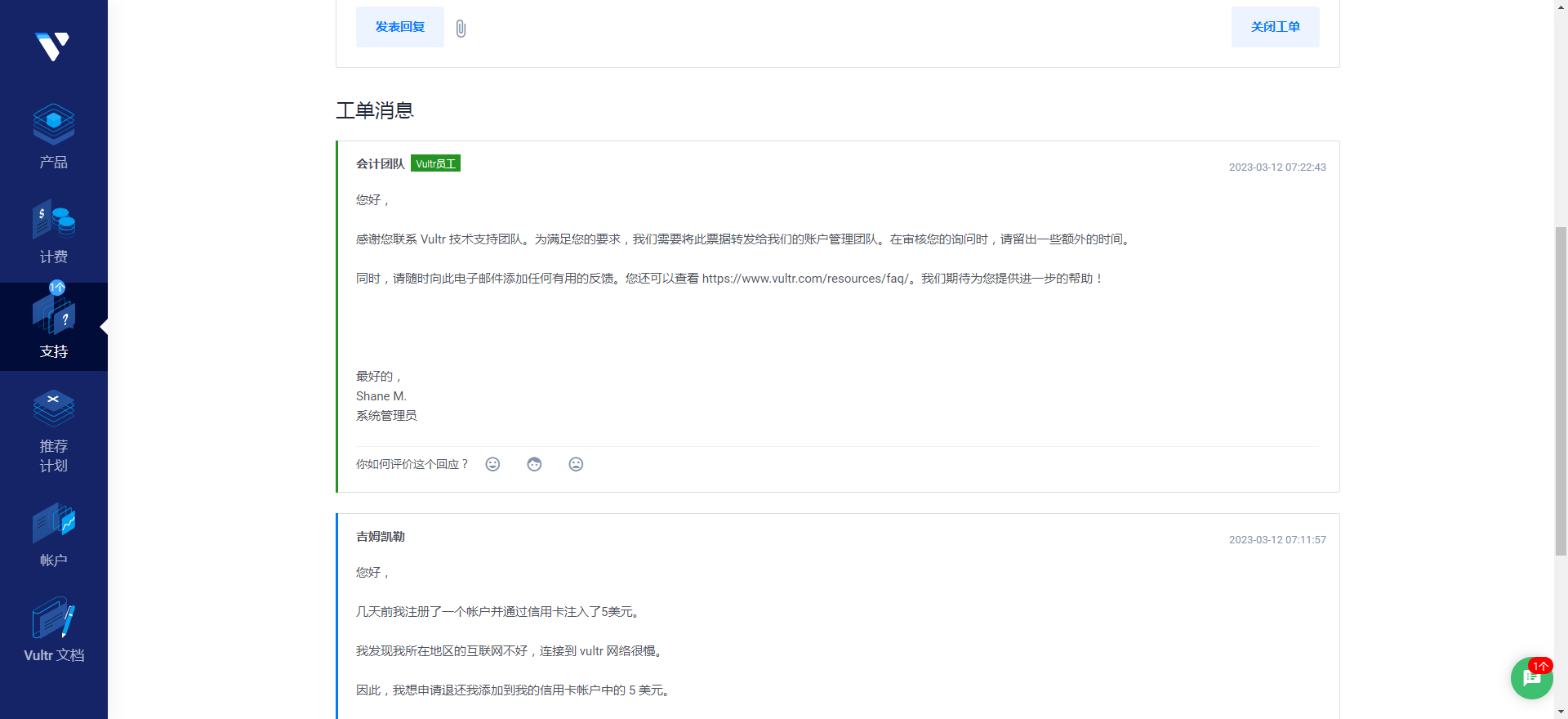Click the Vultr logo in sidebar
Image resolution: width=1568 pixels, height=719 pixels.
coord(53,47)
